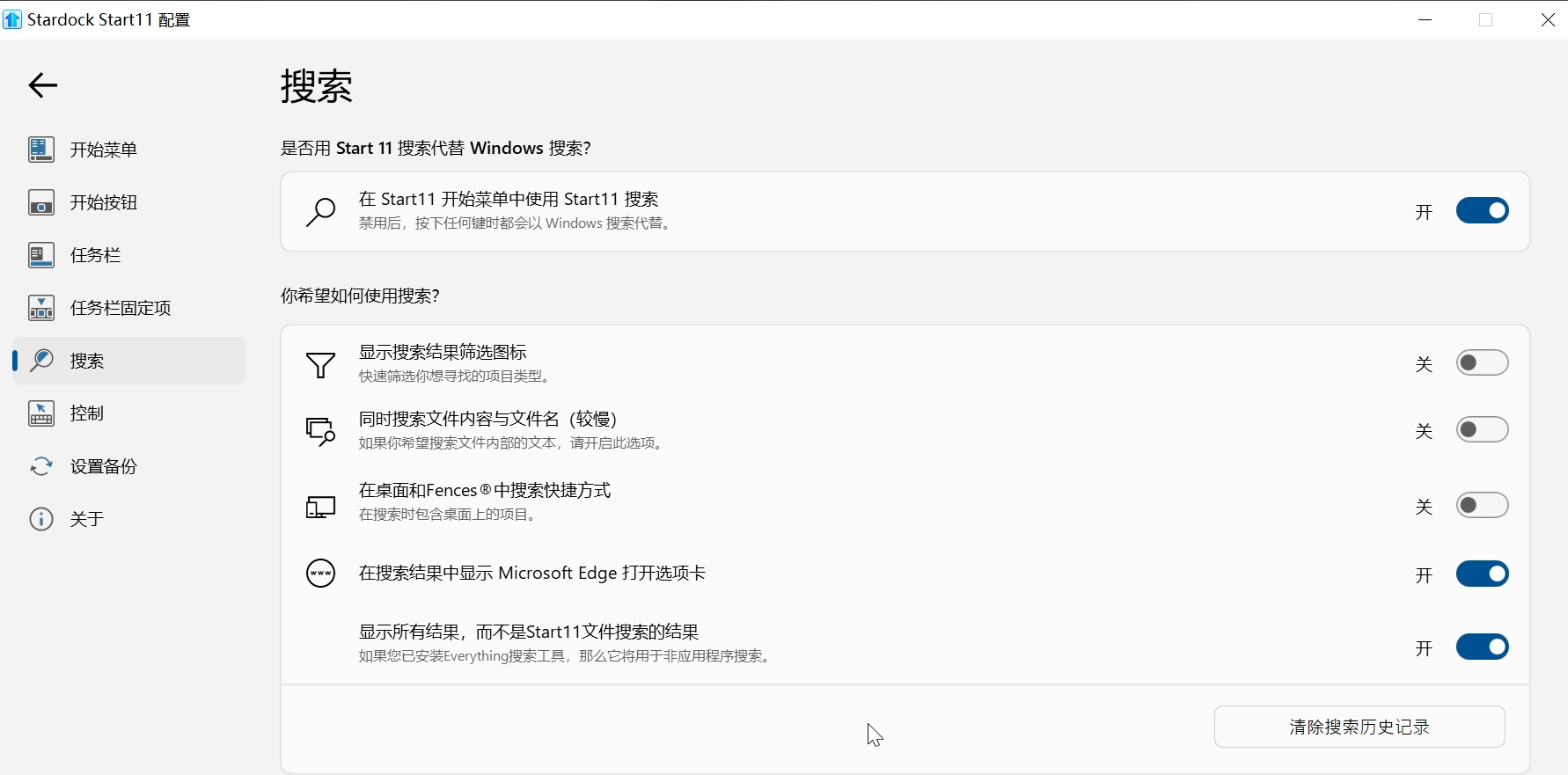Viewport: 1568px width, 775px height.
Task: Click the desktop Fences shortcut icon
Action: (320, 507)
